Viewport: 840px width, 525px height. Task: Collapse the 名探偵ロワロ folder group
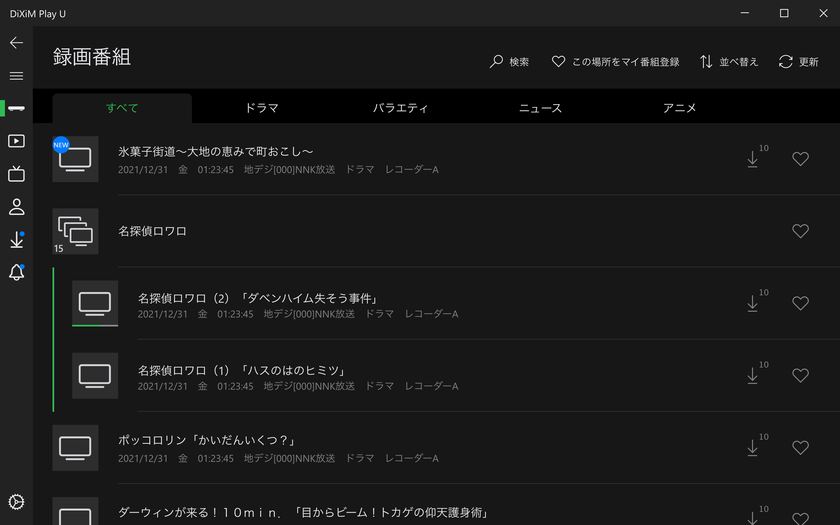[76, 231]
